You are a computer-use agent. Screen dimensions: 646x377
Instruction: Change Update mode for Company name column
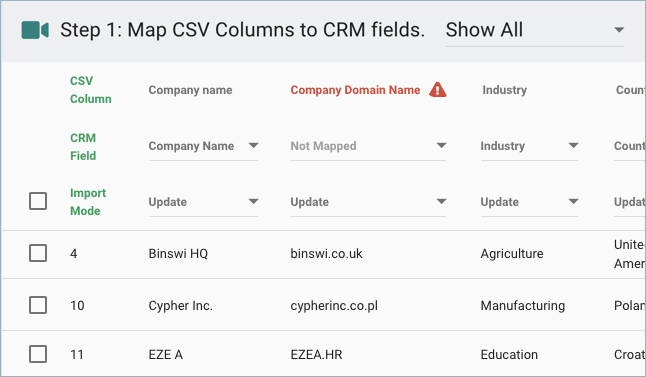204,202
